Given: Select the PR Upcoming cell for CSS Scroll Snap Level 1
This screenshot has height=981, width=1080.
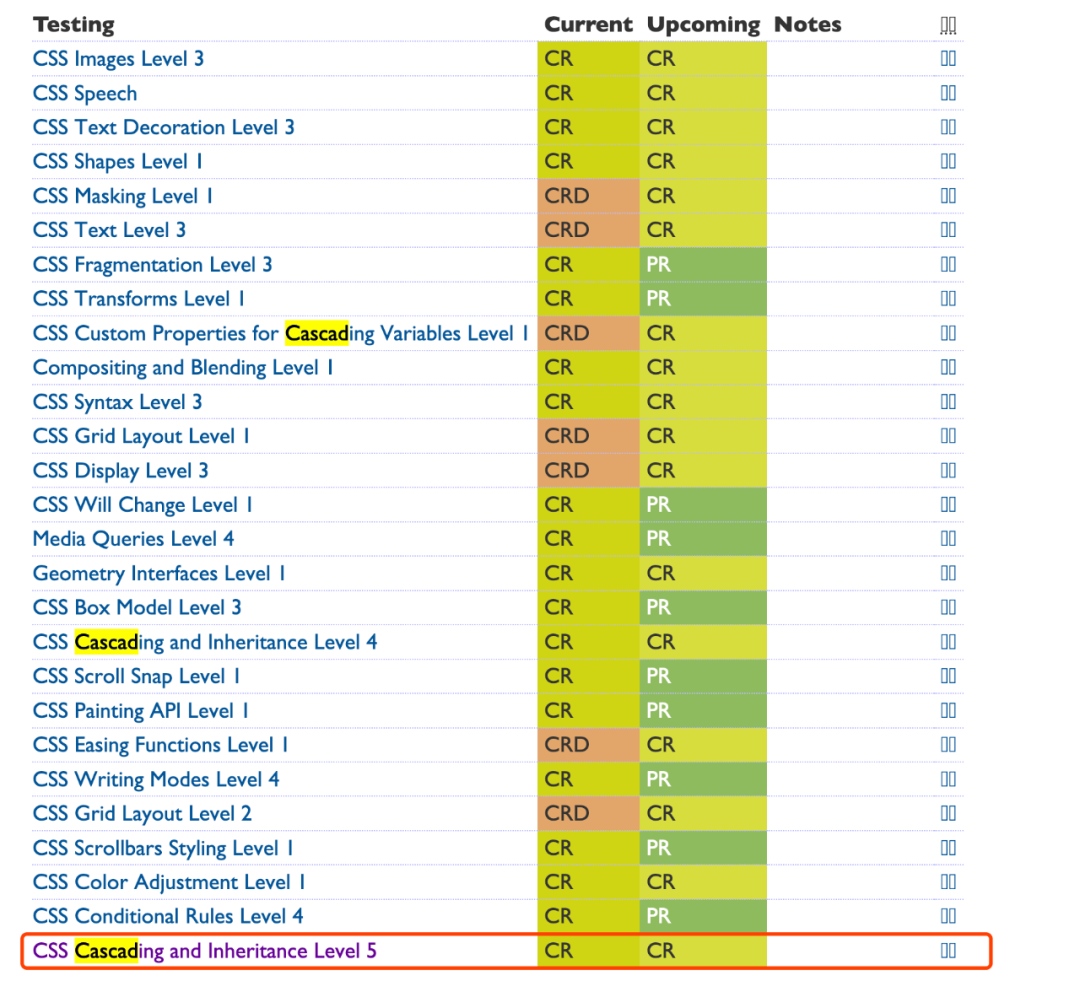Looking at the screenshot, I should pos(703,676).
